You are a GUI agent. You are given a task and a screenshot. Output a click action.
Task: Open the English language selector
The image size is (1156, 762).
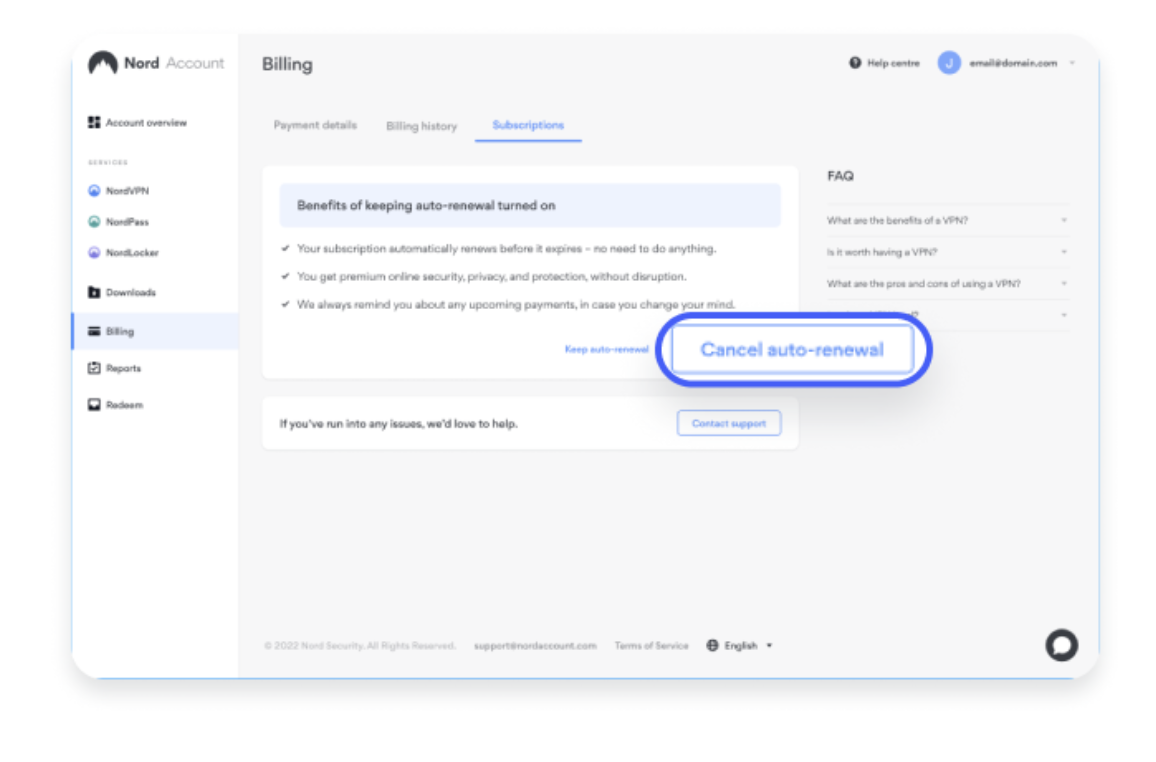(x=740, y=646)
